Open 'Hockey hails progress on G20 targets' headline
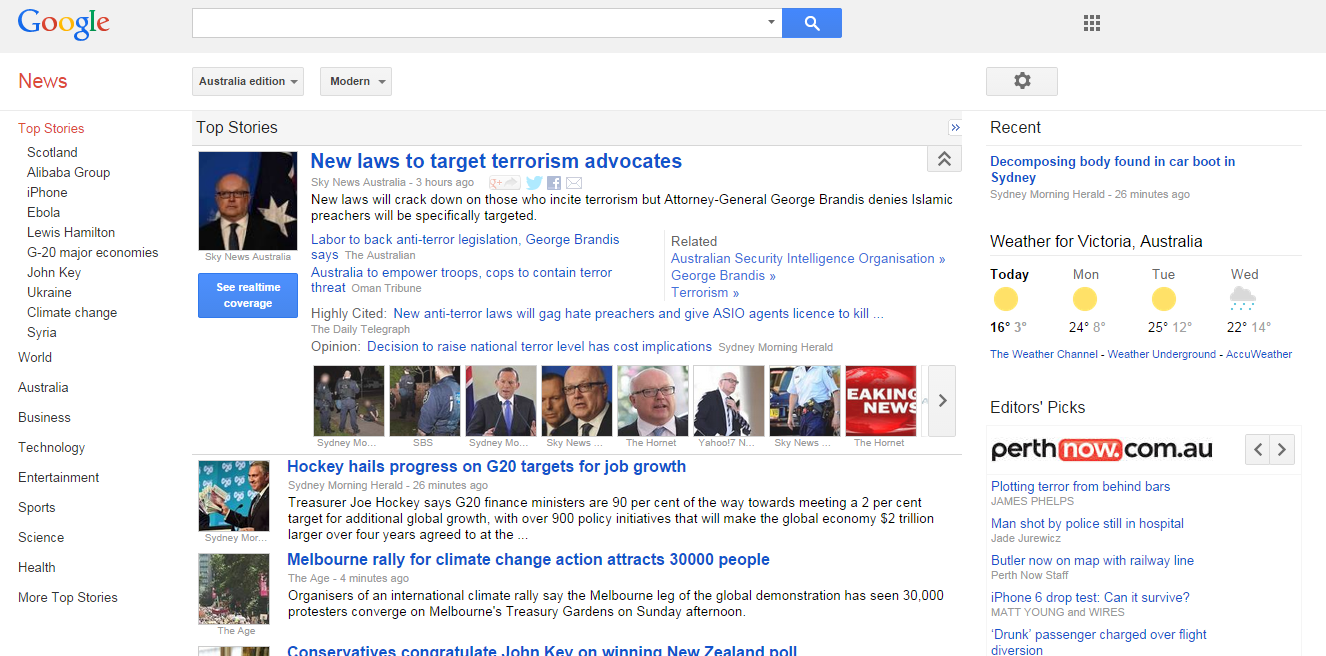Image resolution: width=1326 pixels, height=656 pixels. tap(486, 466)
